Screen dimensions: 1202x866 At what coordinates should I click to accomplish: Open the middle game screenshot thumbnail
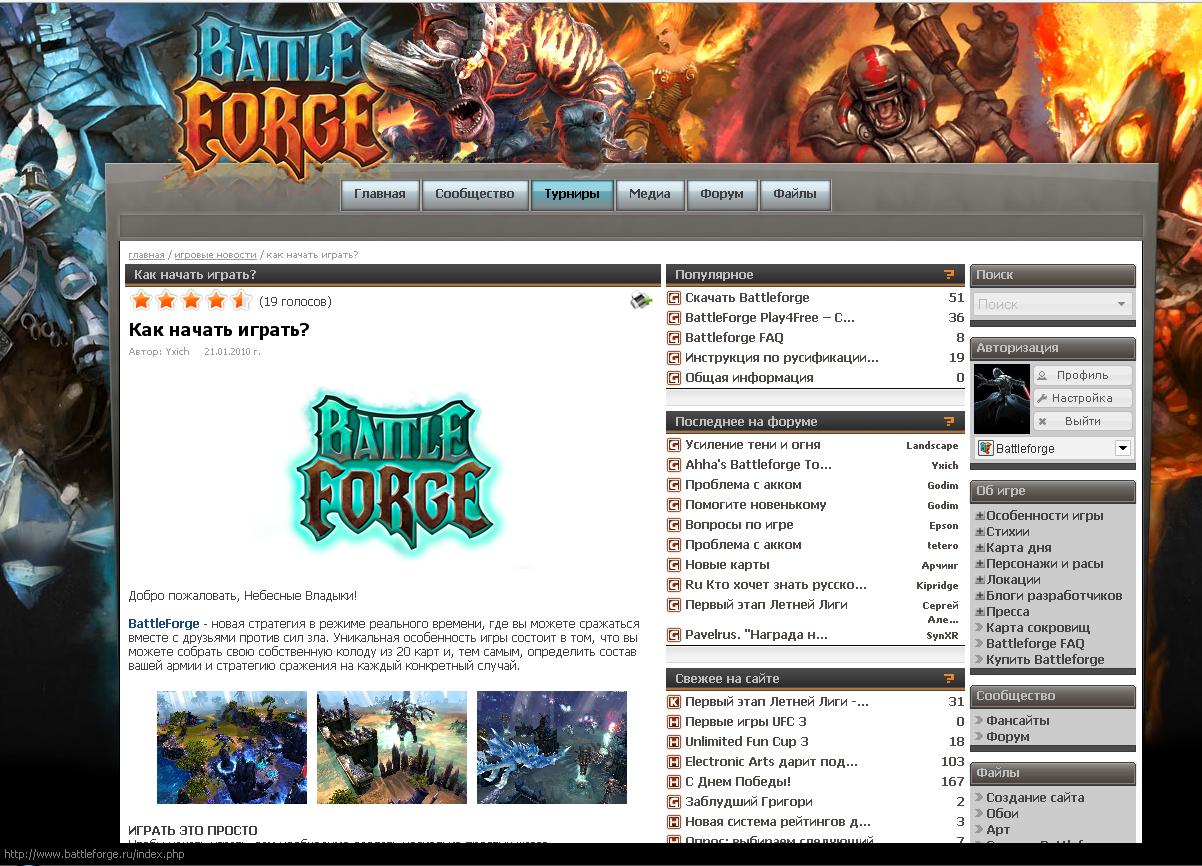[392, 747]
